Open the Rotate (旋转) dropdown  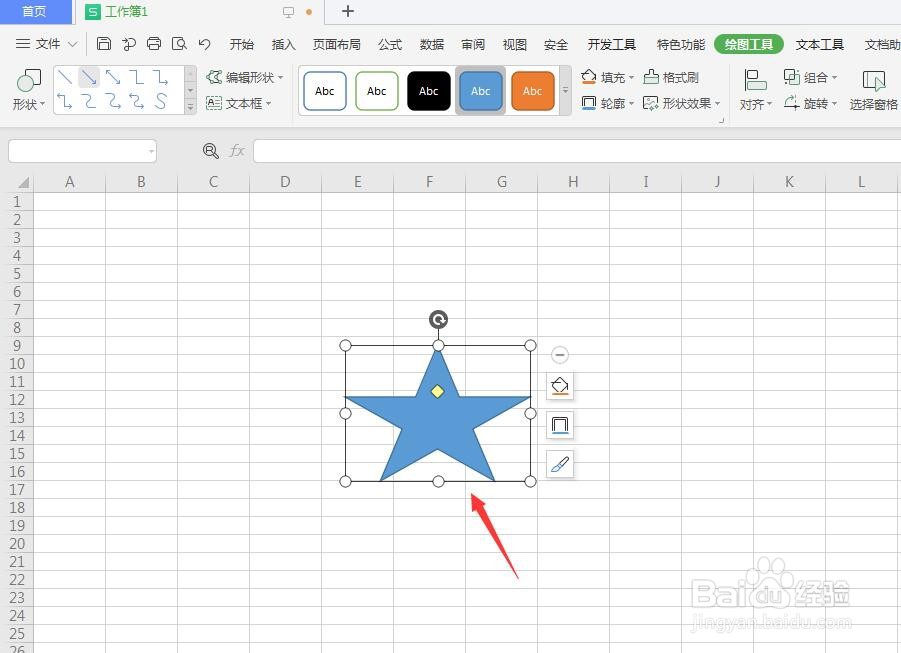815,103
